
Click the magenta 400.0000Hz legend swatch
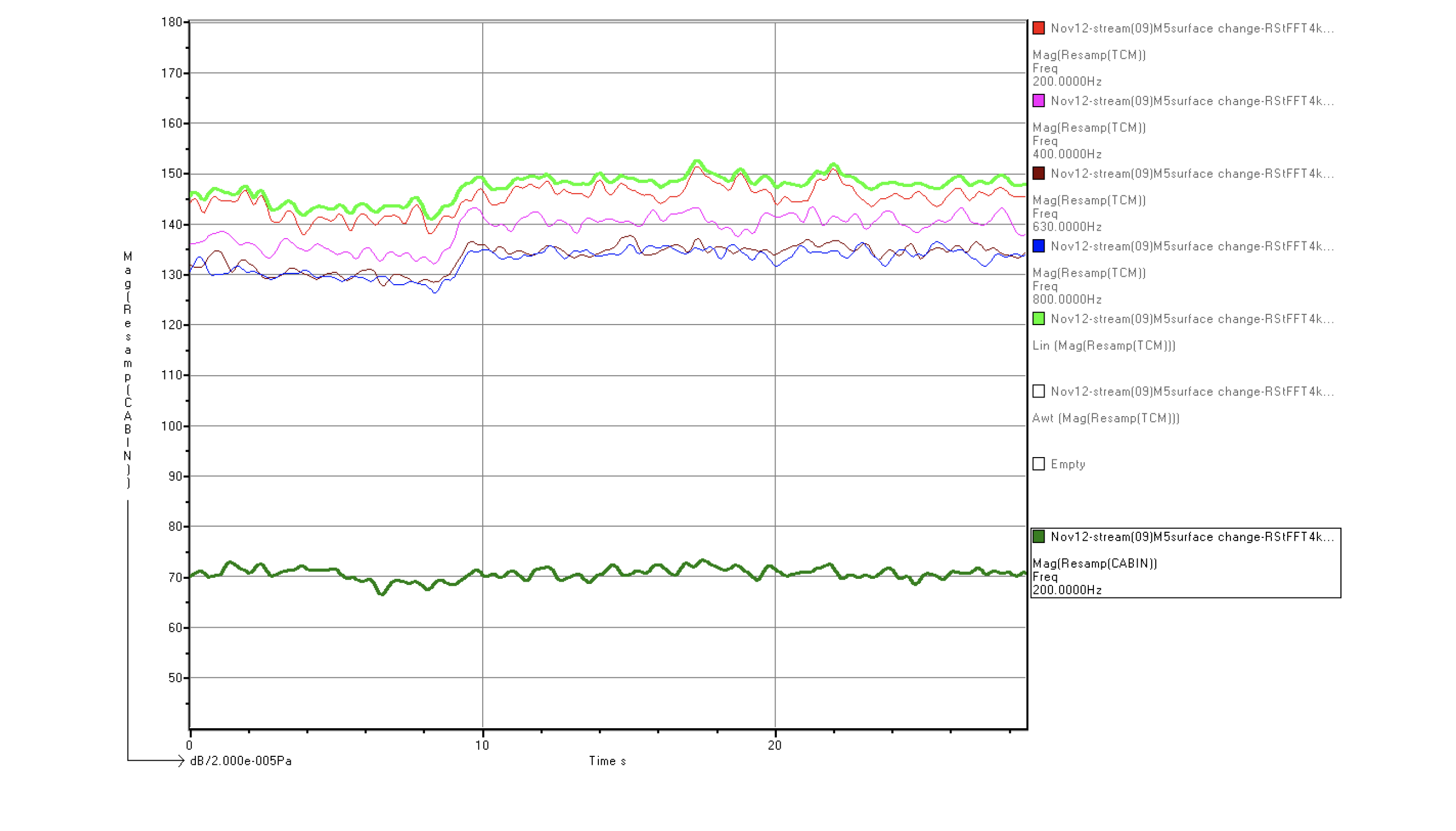pyautogui.click(x=1038, y=101)
